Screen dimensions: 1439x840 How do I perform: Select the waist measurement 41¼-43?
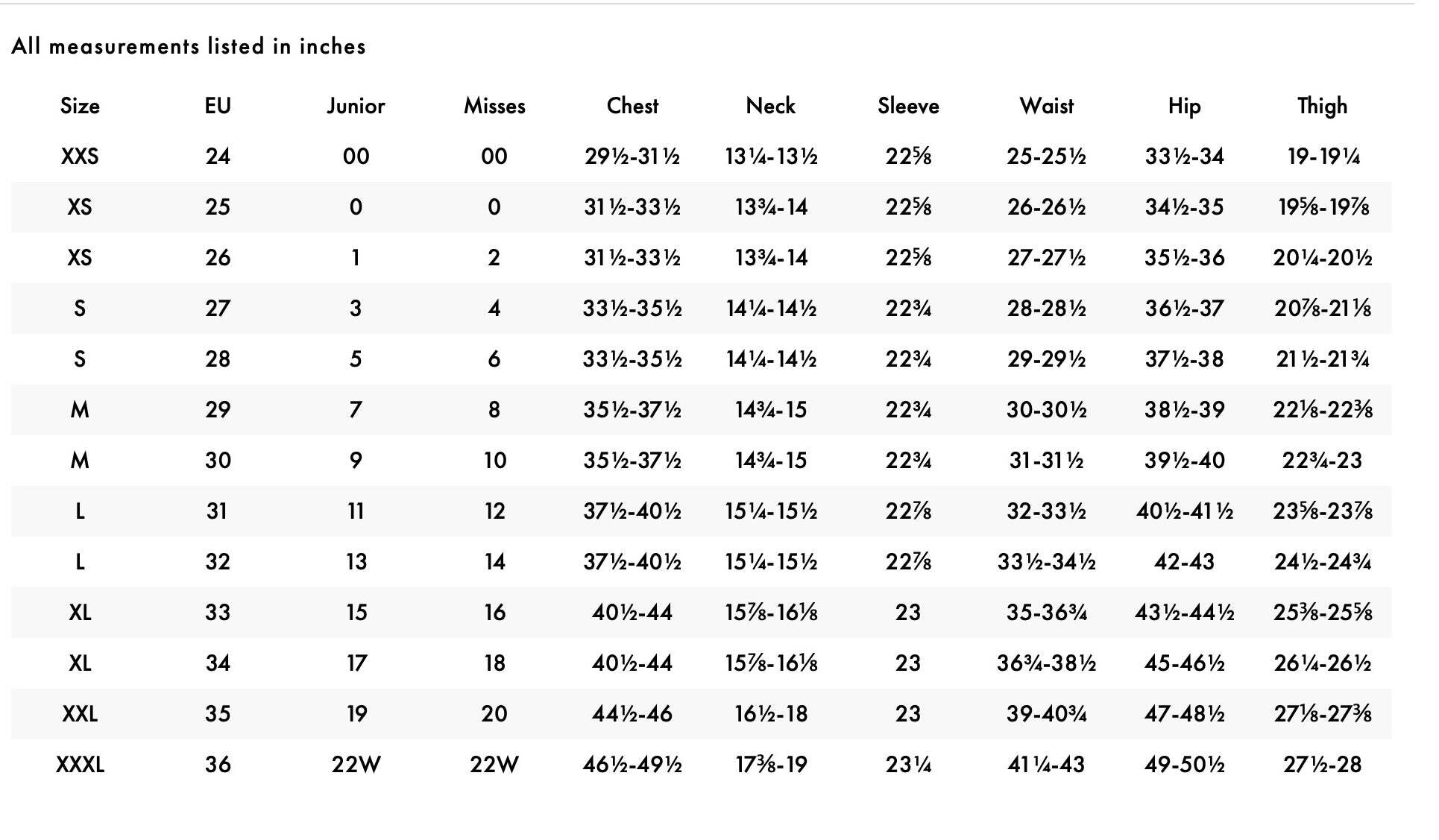[1046, 765]
